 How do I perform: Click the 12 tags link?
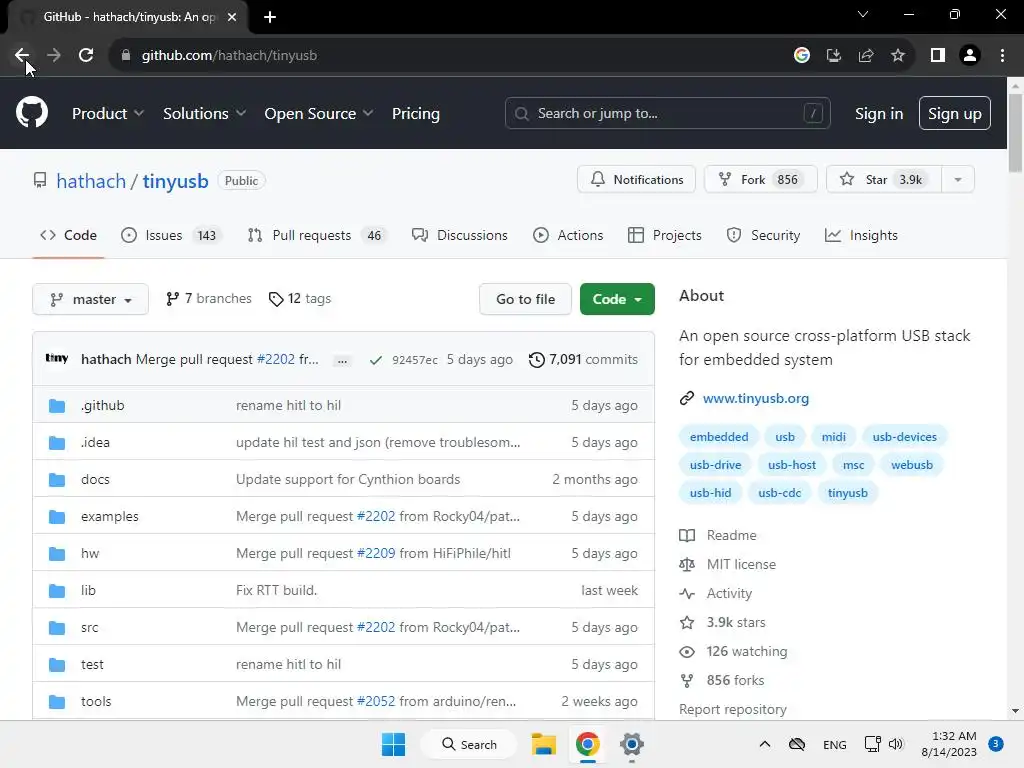click(x=300, y=298)
